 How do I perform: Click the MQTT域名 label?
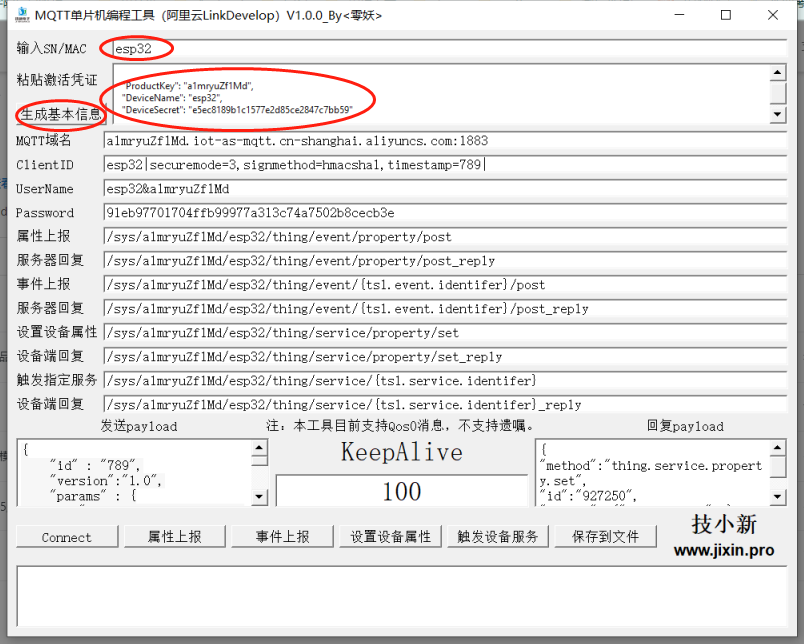tap(44, 140)
